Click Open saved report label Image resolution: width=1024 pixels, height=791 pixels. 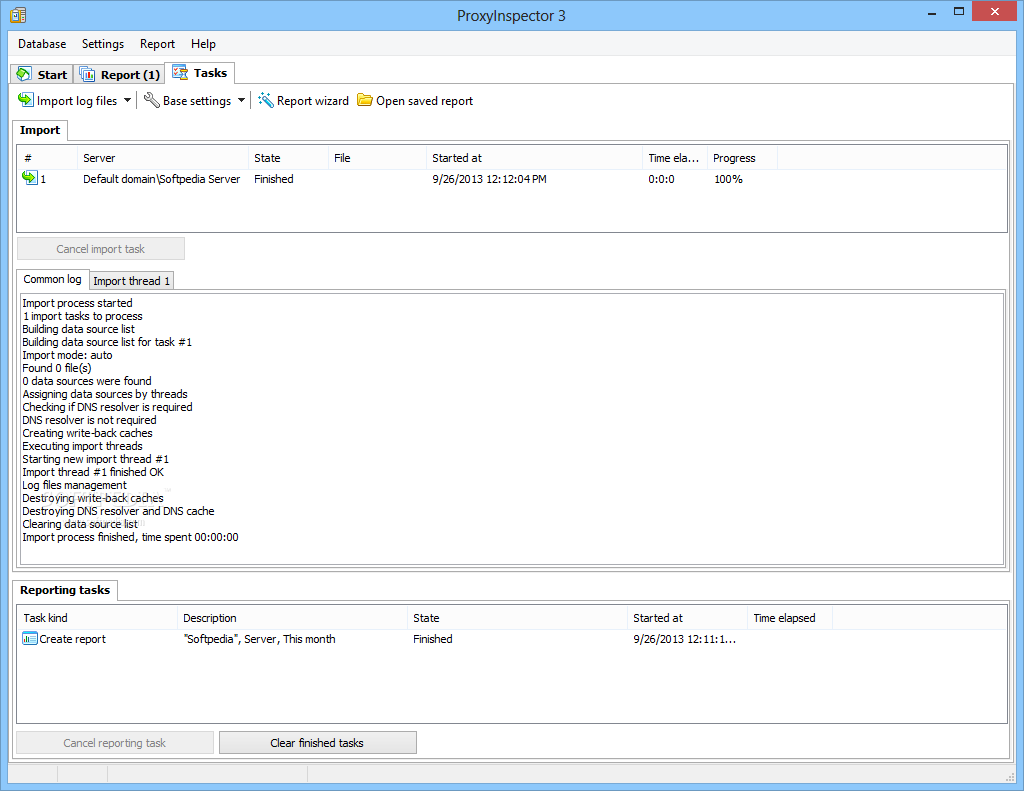coord(424,101)
